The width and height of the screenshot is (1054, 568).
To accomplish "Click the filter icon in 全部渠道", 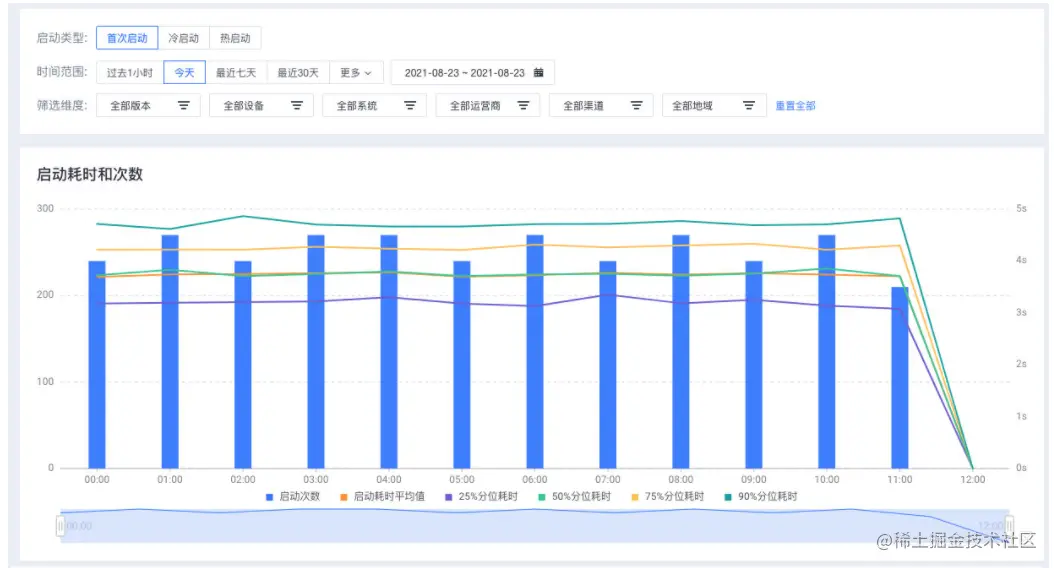I will click(x=637, y=106).
